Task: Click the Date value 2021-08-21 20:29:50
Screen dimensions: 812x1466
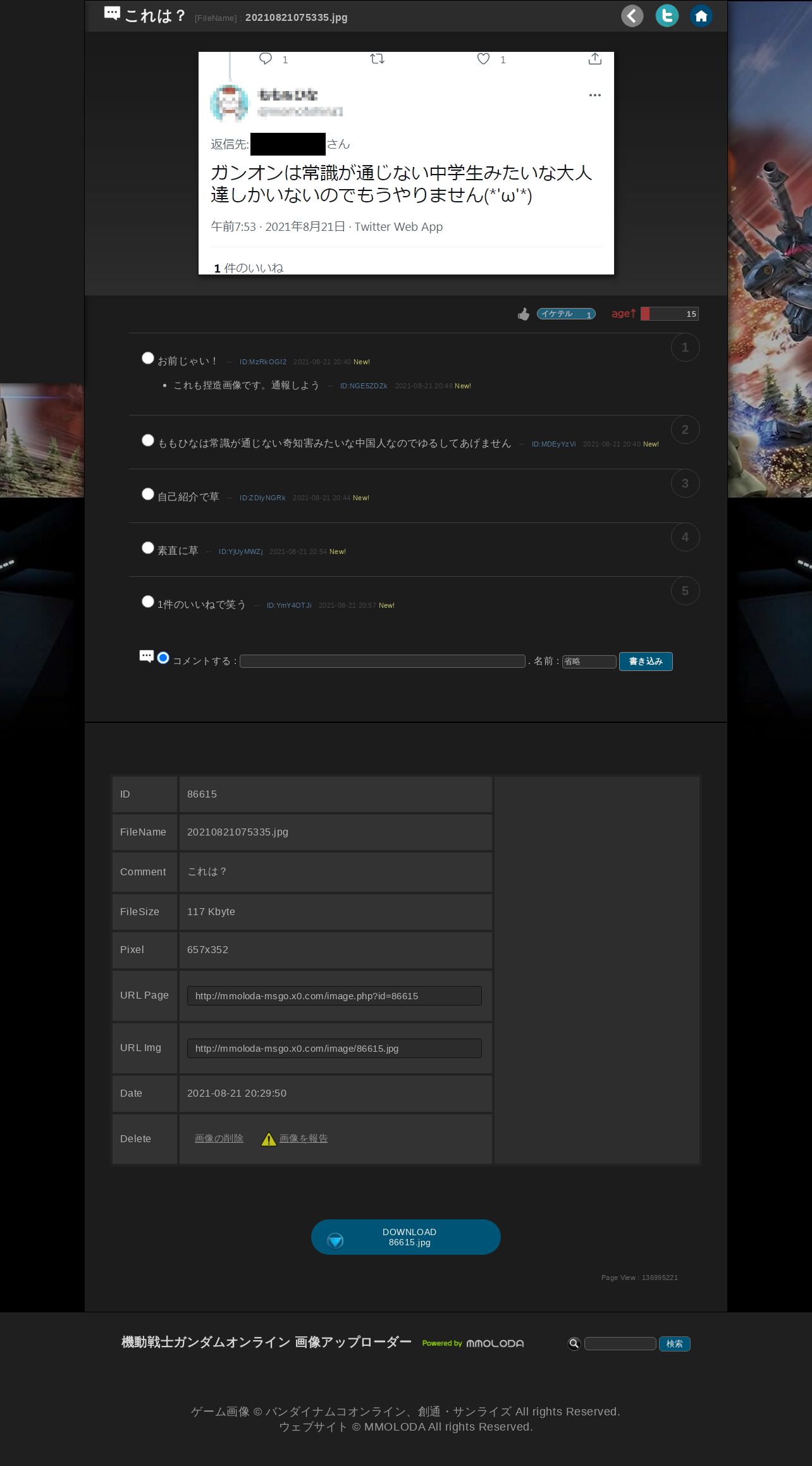Action: pyautogui.click(x=237, y=1093)
